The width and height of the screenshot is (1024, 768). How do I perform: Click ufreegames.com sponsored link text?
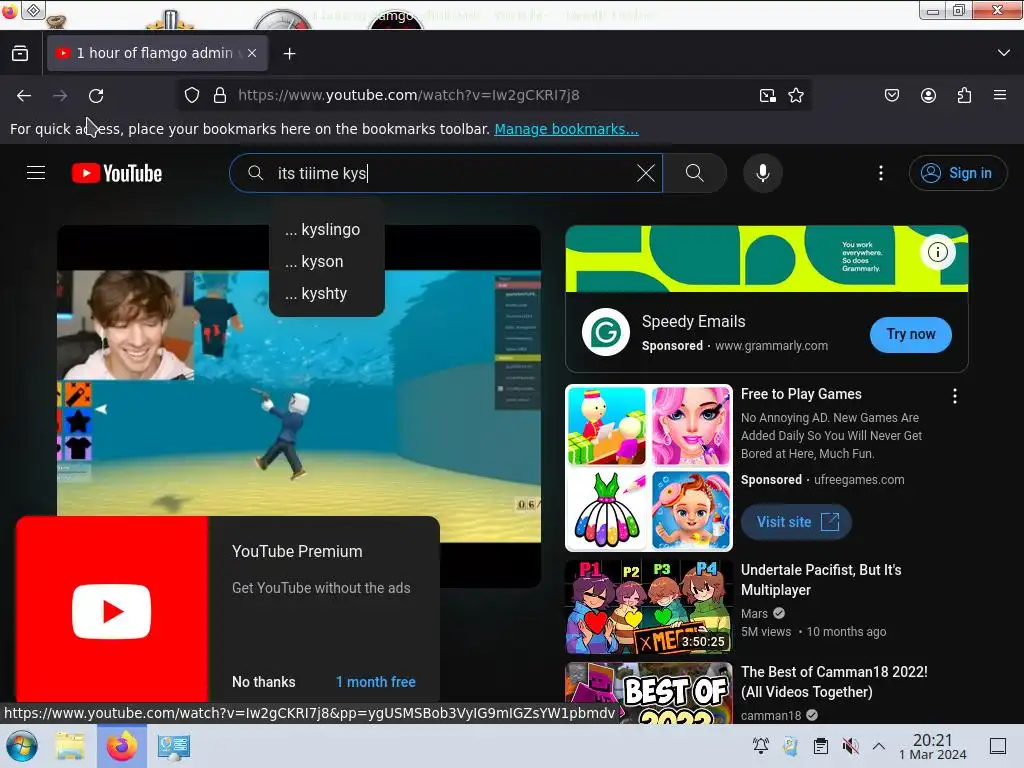pos(859,480)
